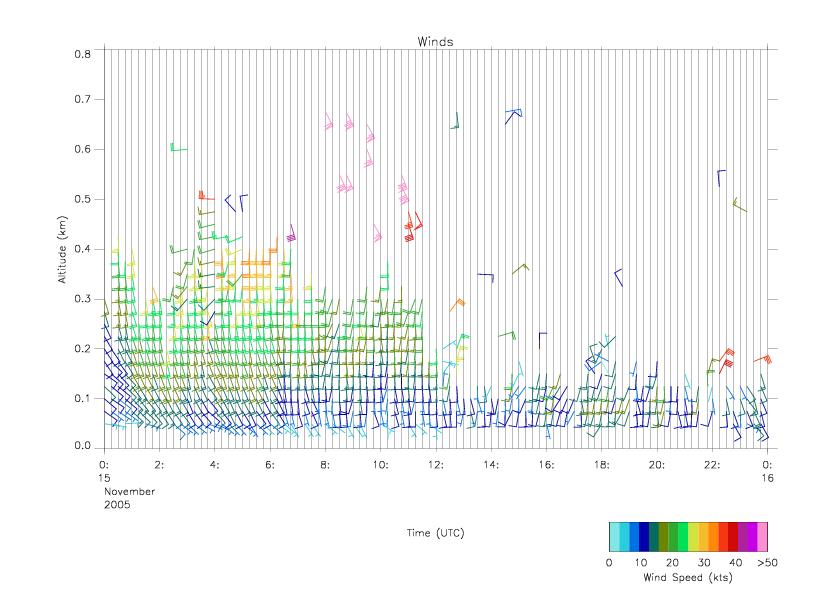Click the 0.0 altitude tick label
The height and width of the screenshot is (611, 827).
pyautogui.click(x=82, y=446)
